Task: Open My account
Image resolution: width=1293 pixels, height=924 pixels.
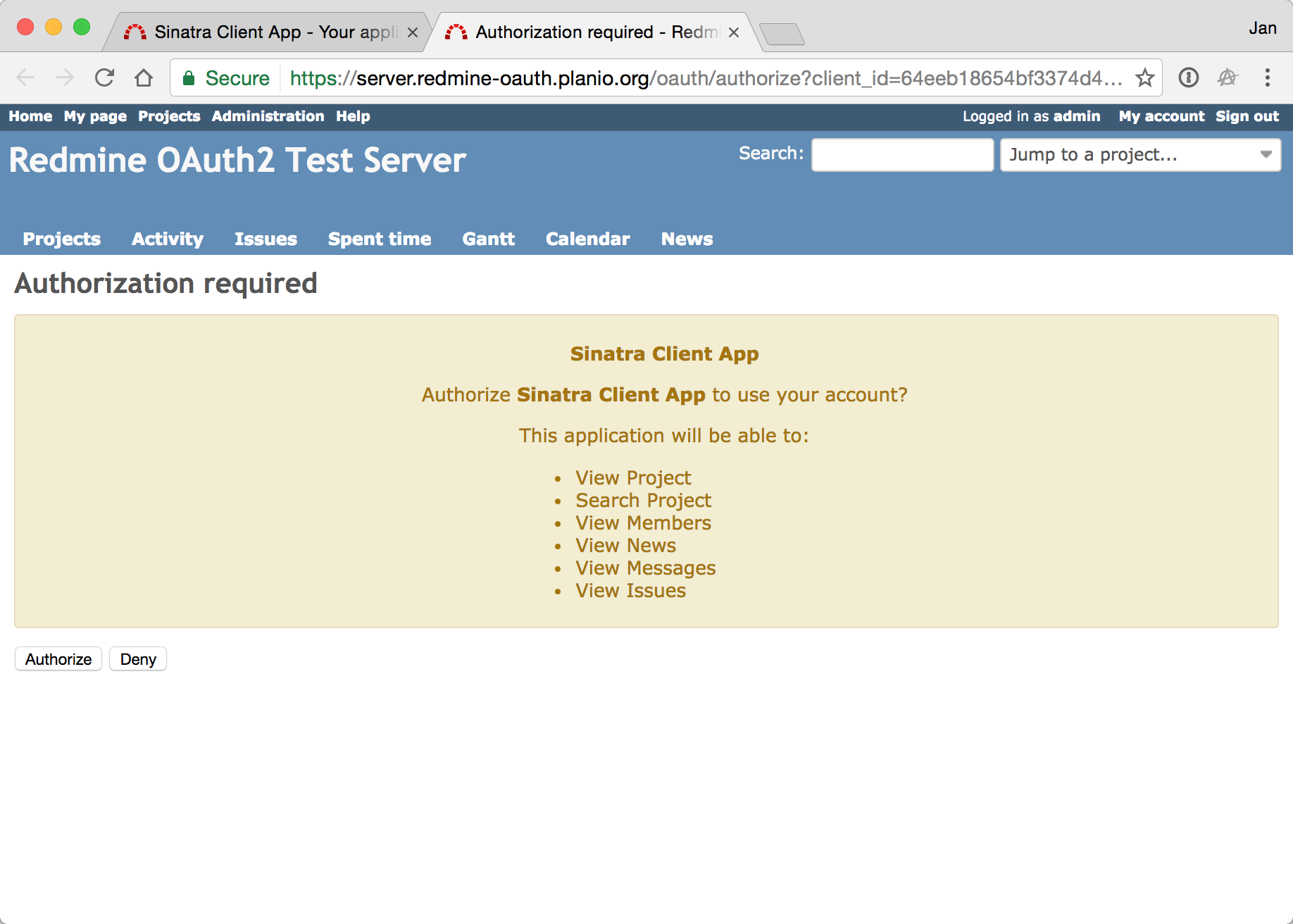Action: tap(1161, 116)
